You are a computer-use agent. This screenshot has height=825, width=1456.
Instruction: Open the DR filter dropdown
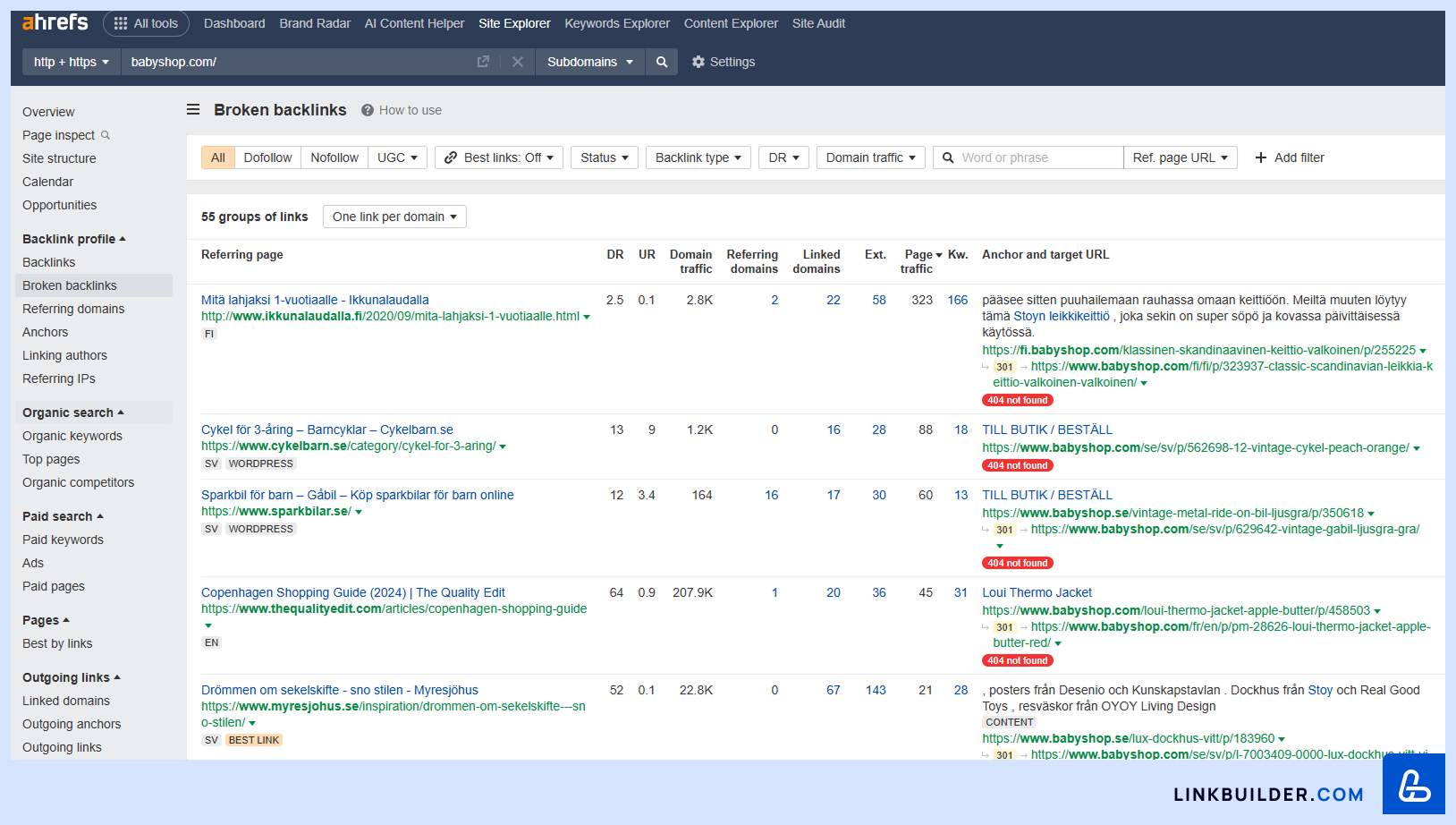(784, 157)
